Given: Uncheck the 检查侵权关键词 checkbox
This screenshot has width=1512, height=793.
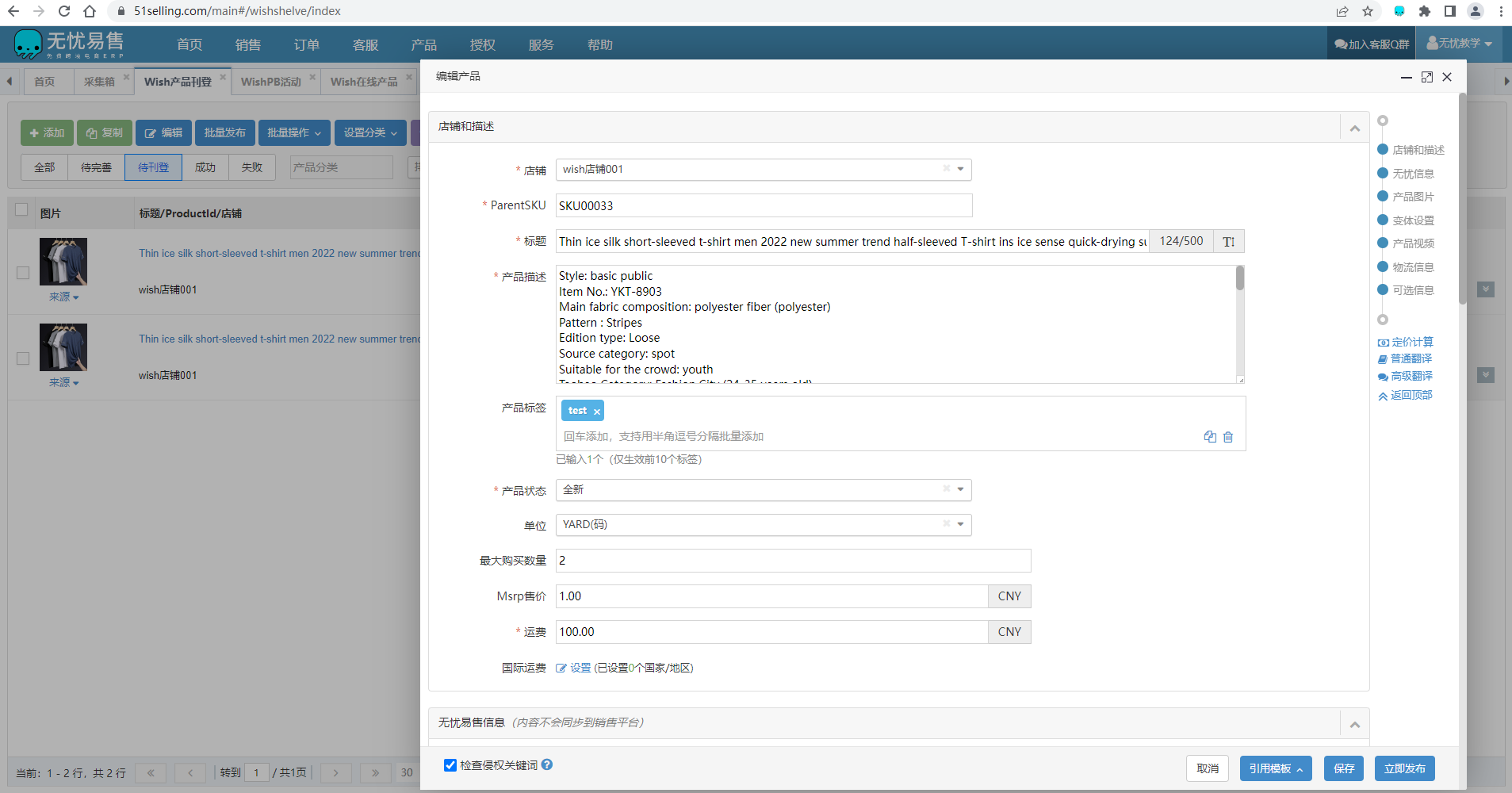Looking at the screenshot, I should click(x=450, y=765).
